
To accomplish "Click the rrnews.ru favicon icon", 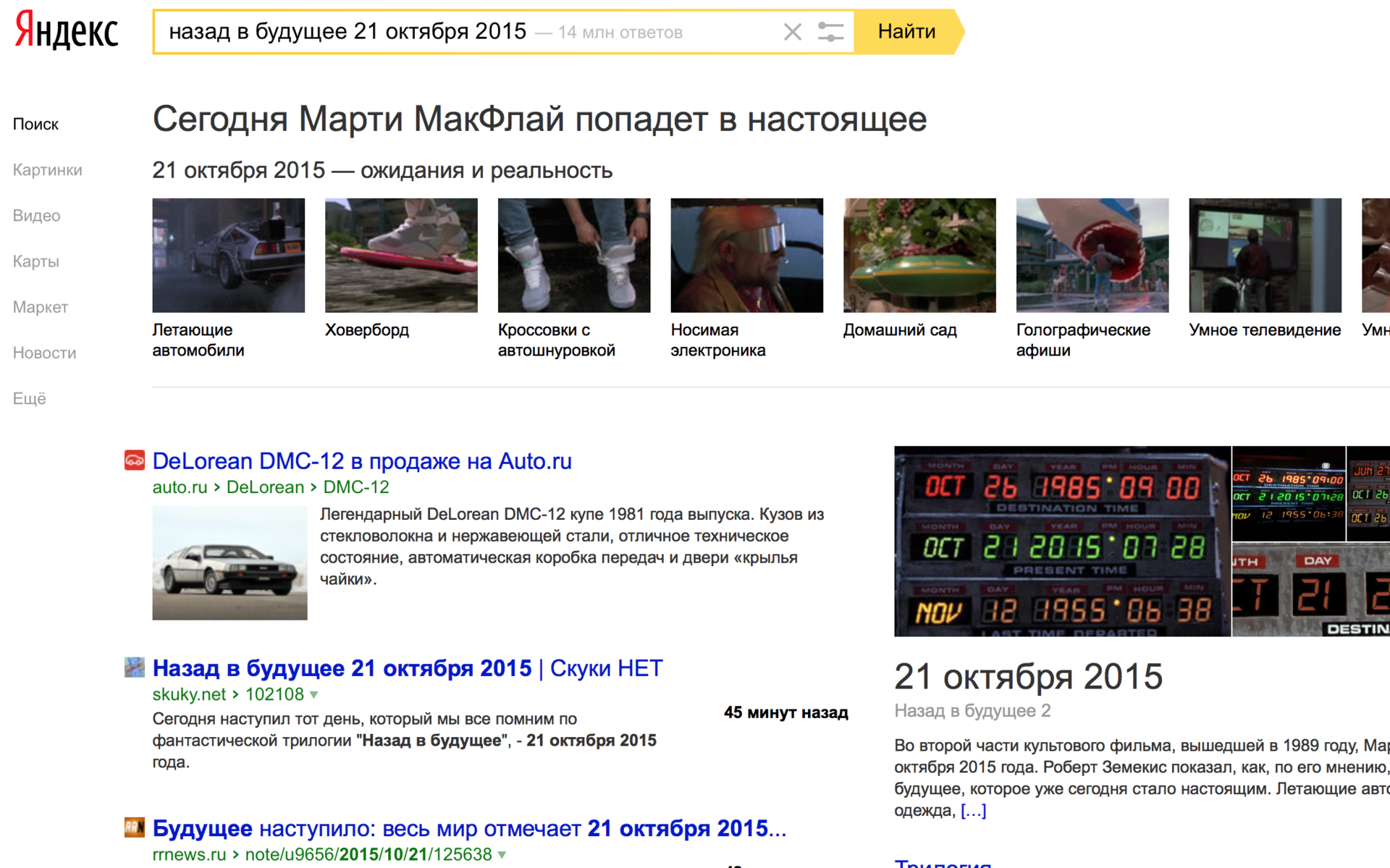I will click(135, 827).
